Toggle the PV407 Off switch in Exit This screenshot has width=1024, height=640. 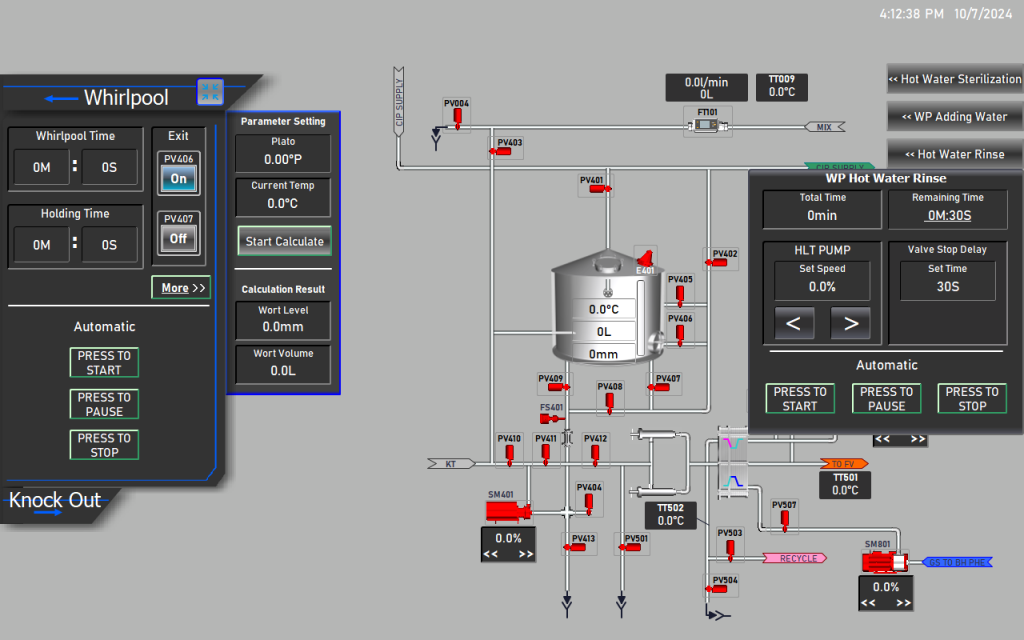click(x=178, y=238)
